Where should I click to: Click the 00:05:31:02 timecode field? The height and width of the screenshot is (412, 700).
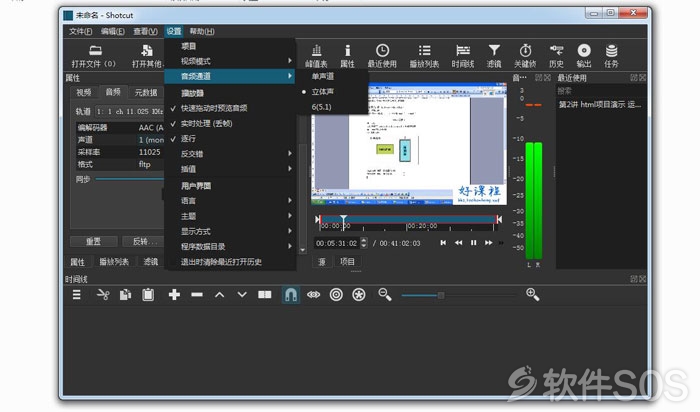coord(337,243)
